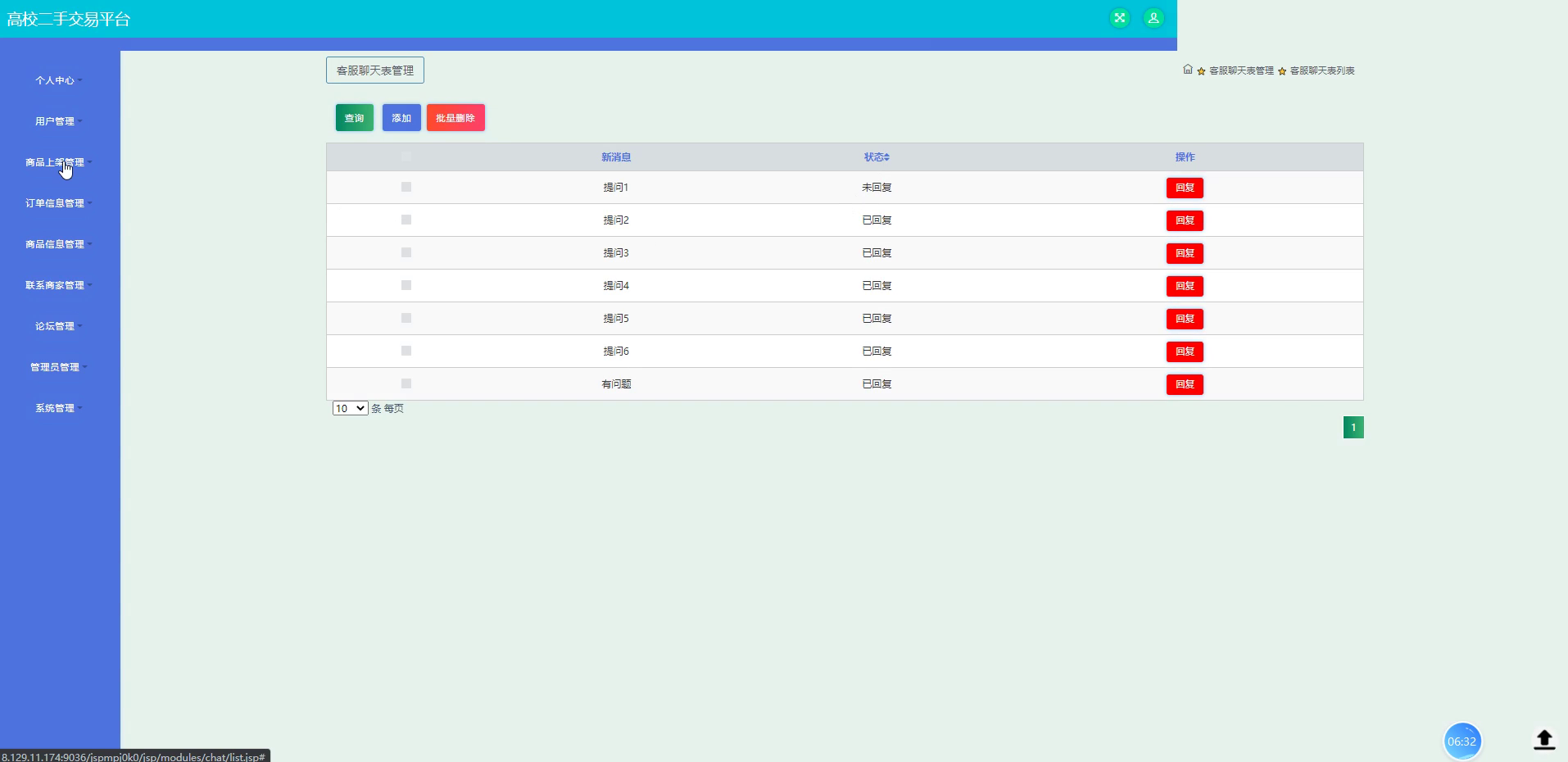Click the 客服聊天表管理 title tab

375,70
